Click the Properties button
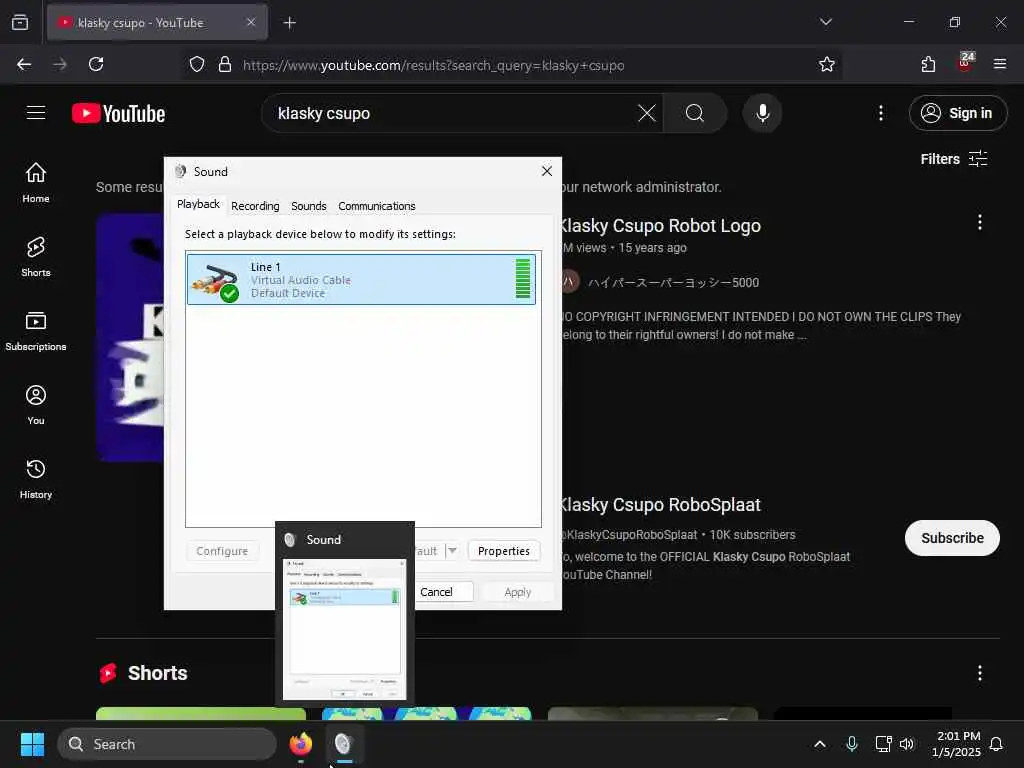Image resolution: width=1024 pixels, height=768 pixels. click(504, 551)
